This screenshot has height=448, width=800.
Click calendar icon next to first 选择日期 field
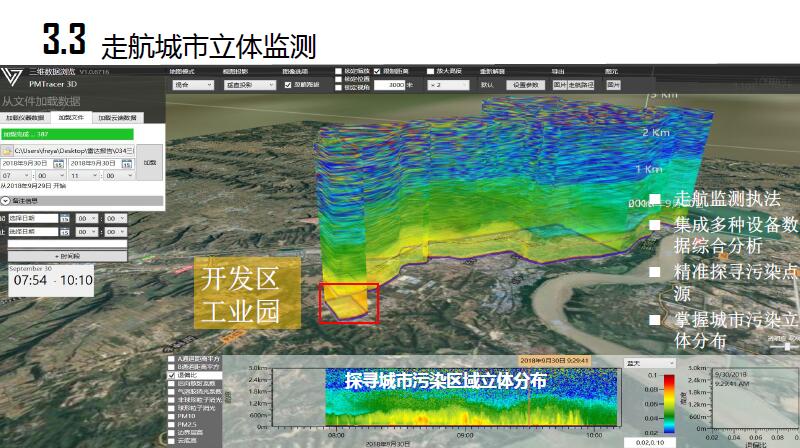click(x=64, y=218)
